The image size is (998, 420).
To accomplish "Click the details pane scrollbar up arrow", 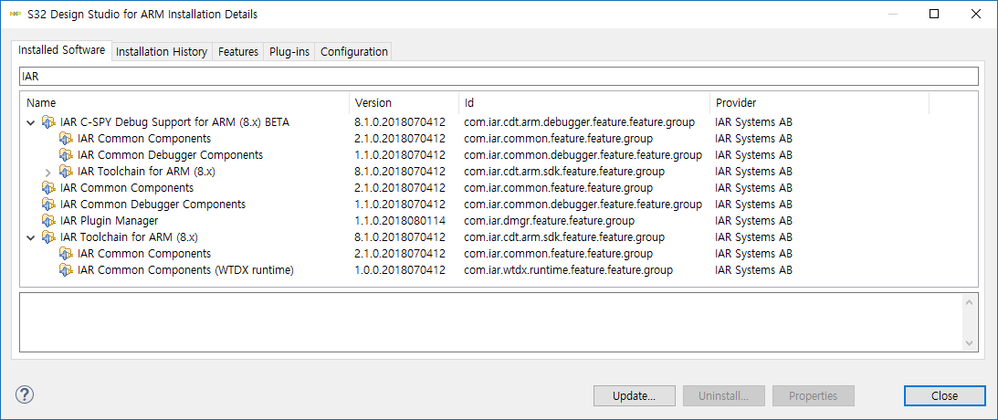I will 969,302.
